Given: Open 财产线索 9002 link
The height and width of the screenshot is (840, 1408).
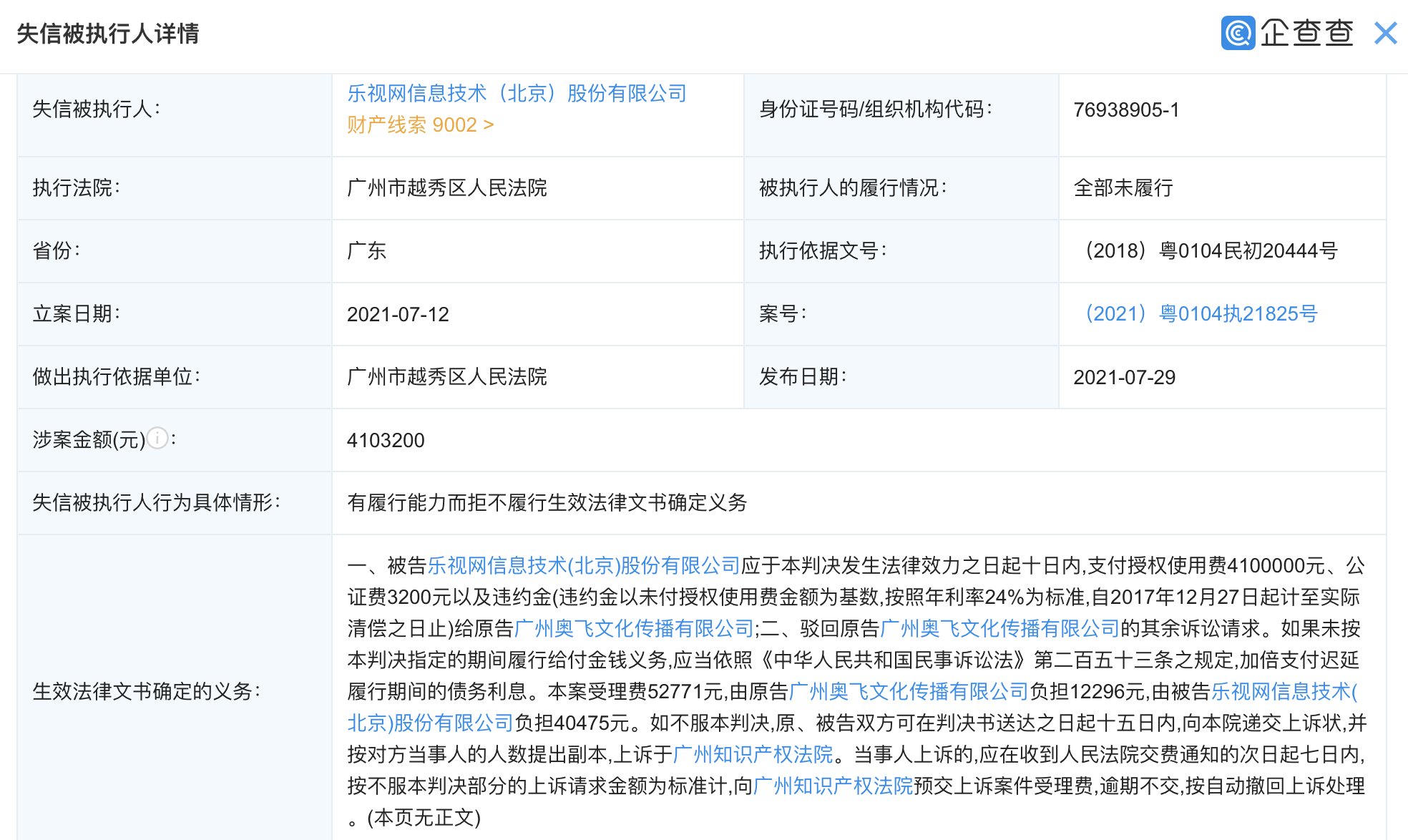Looking at the screenshot, I should click(x=420, y=125).
